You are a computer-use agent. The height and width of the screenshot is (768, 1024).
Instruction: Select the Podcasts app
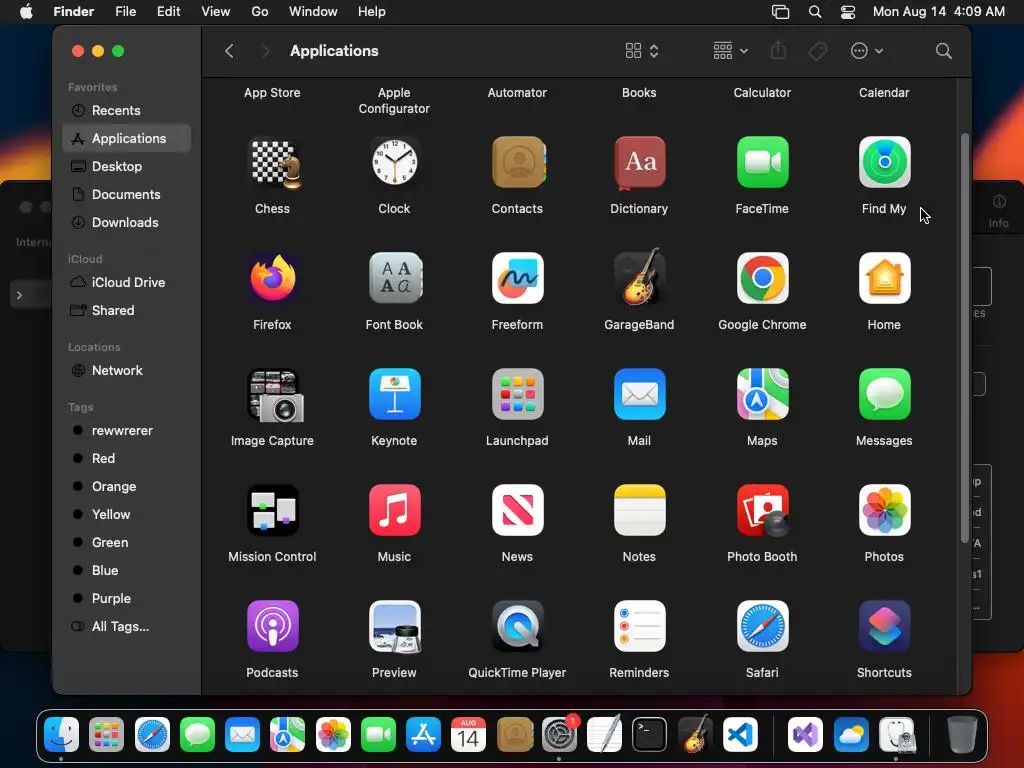(x=272, y=626)
